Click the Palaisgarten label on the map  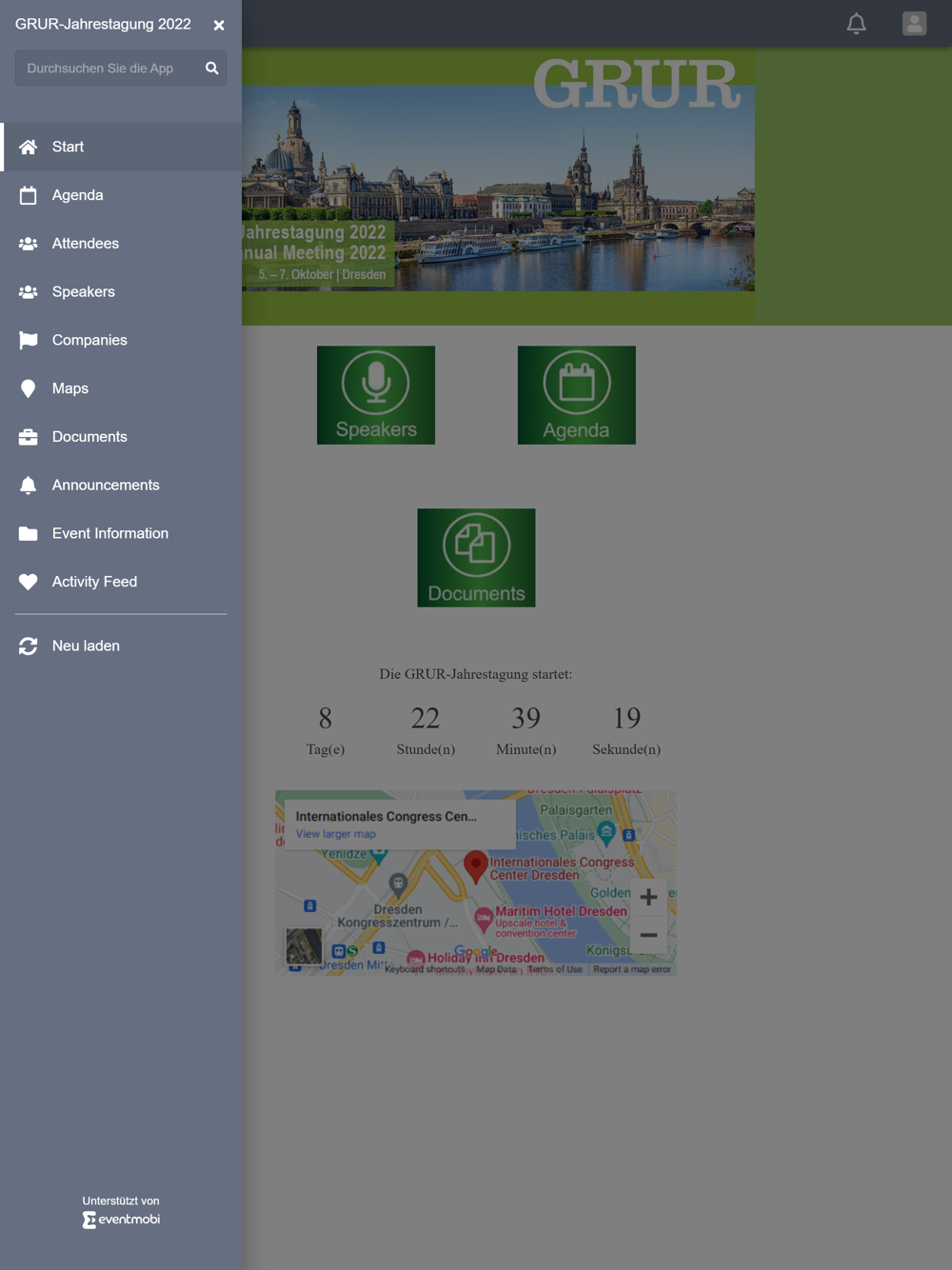[576, 810]
